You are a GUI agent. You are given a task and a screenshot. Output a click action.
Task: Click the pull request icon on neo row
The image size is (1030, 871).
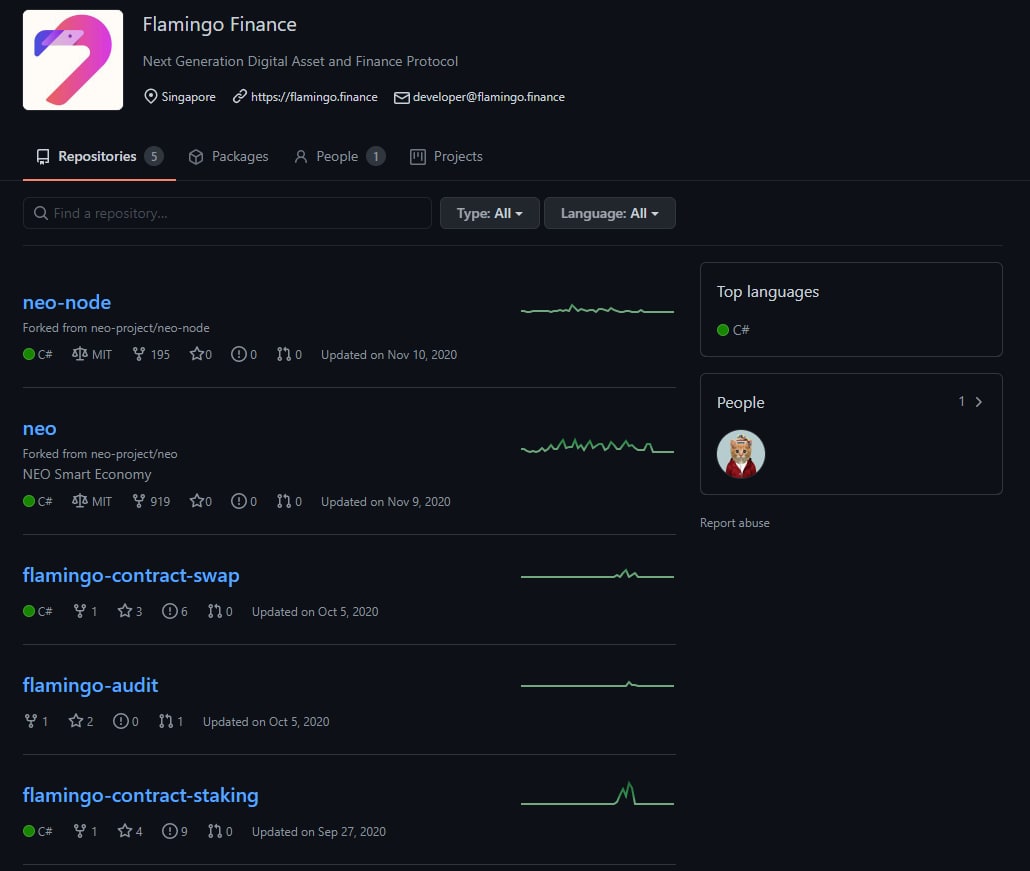click(x=283, y=501)
